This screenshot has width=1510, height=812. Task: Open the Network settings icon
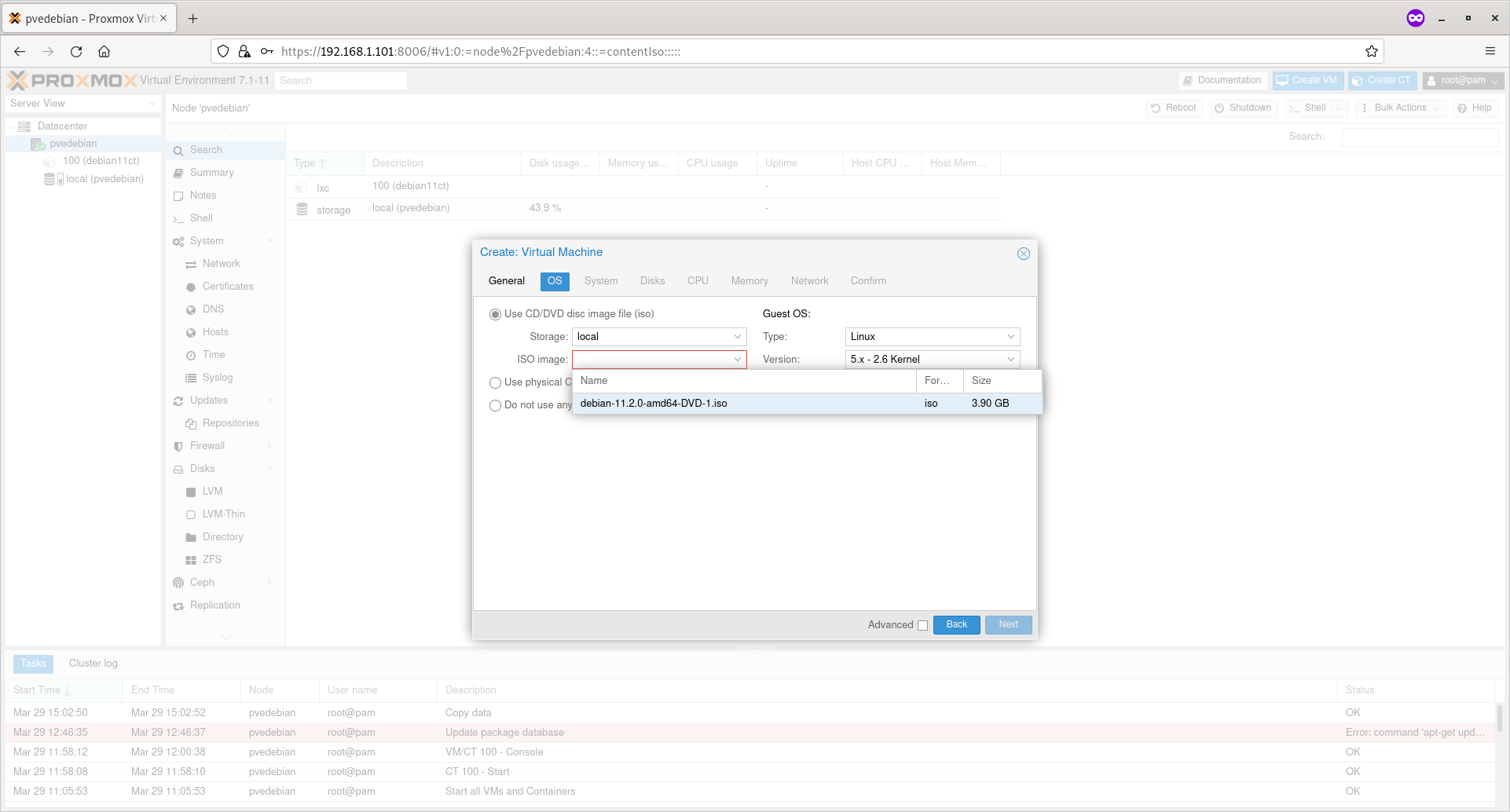click(191, 265)
